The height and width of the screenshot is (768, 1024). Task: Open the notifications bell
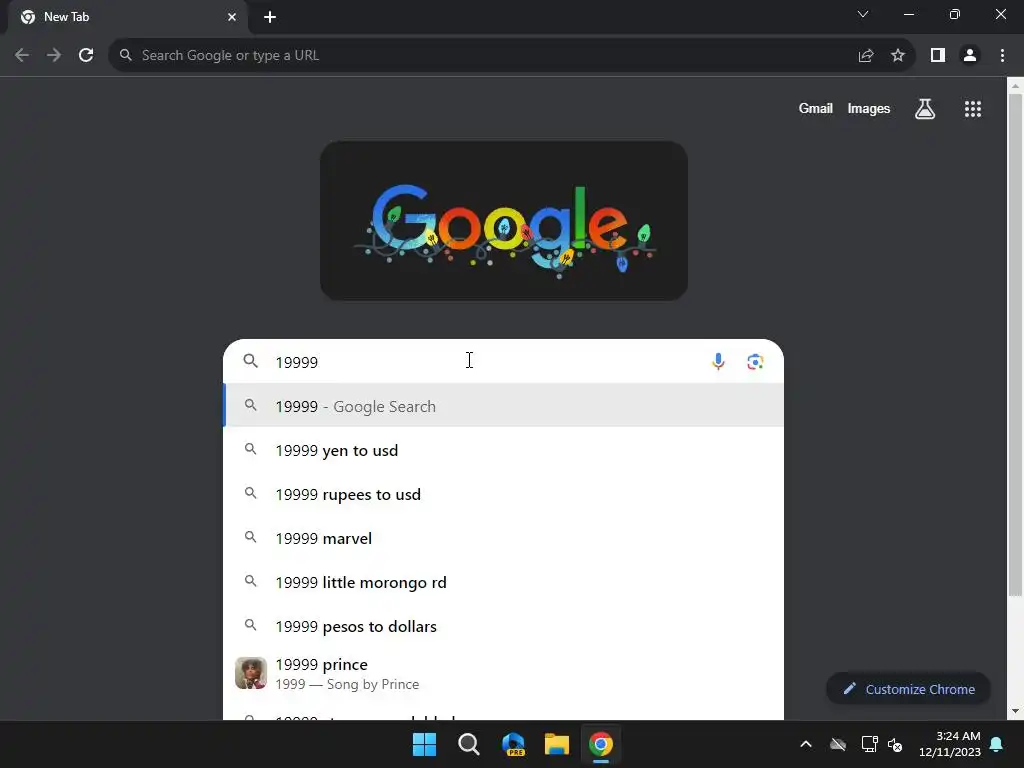[997, 744]
